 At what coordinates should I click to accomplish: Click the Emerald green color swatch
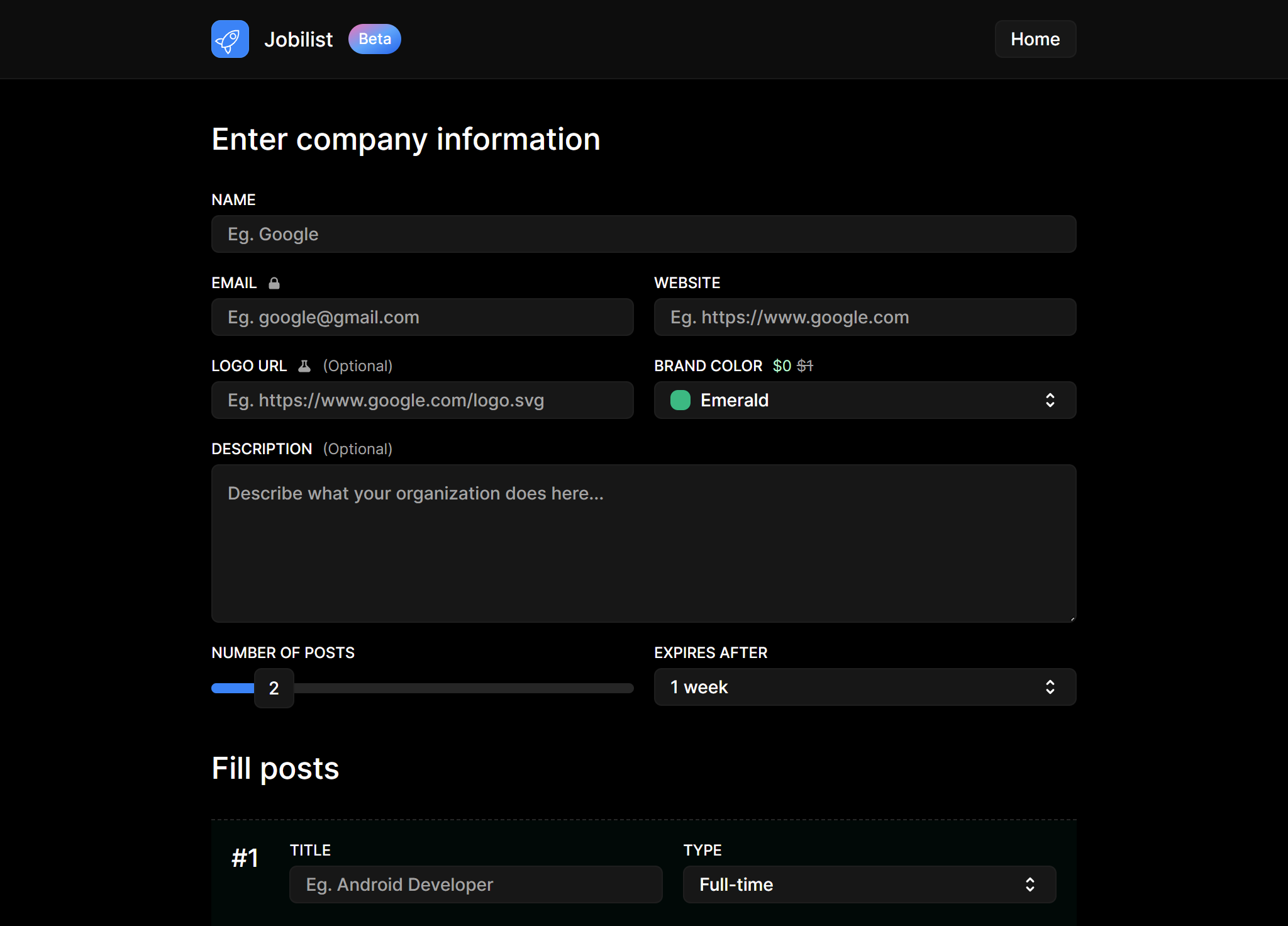click(x=680, y=400)
